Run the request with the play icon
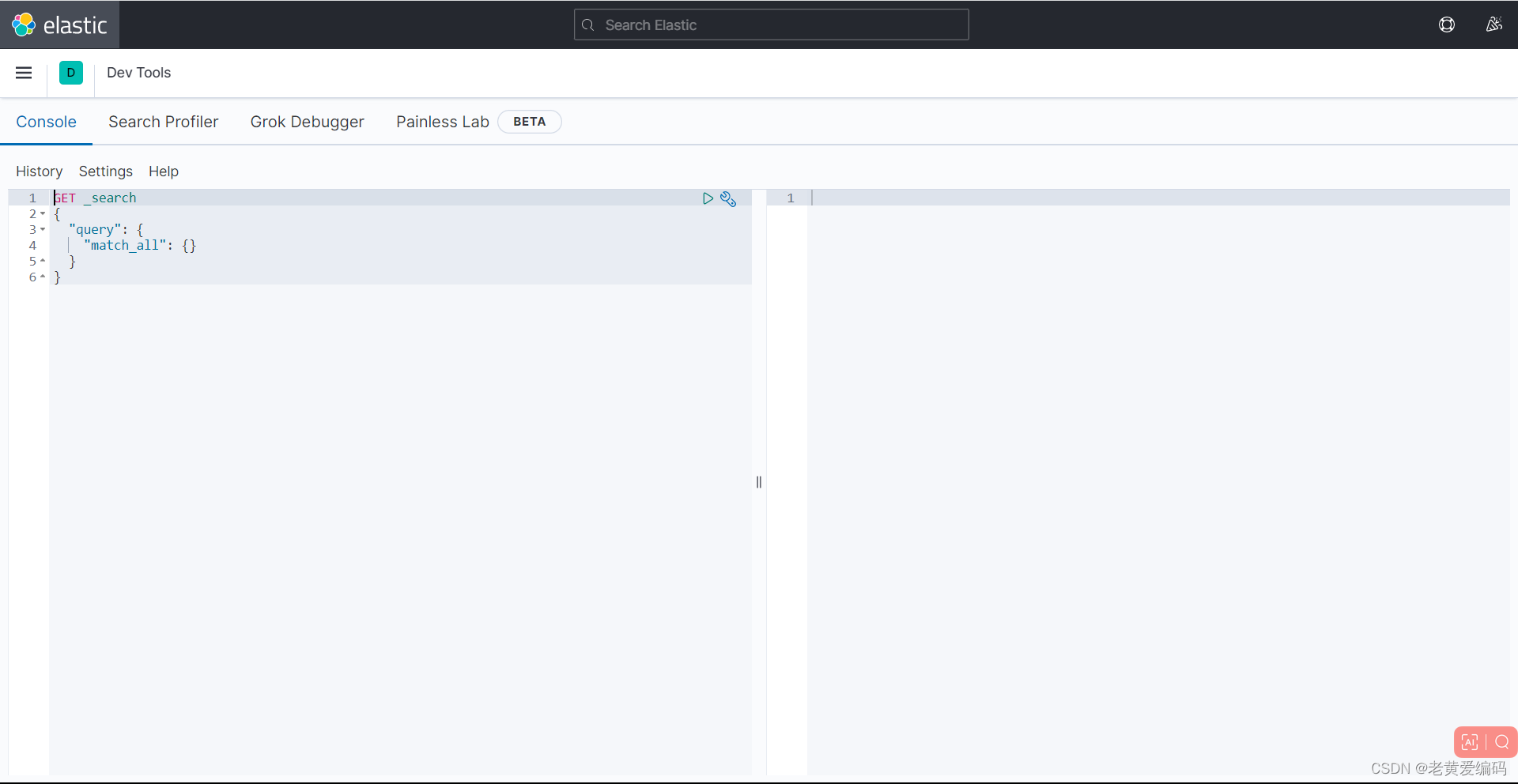This screenshot has height=784, width=1518. click(x=708, y=198)
